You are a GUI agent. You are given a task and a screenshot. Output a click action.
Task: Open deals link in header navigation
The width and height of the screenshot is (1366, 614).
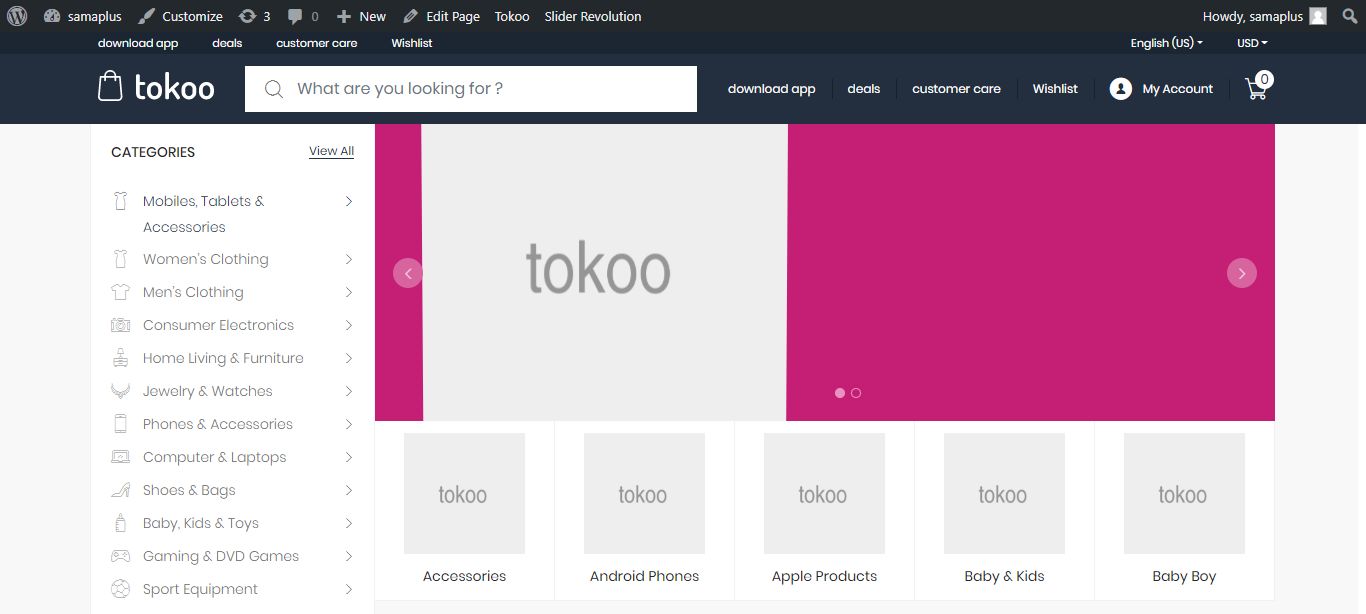click(x=864, y=89)
